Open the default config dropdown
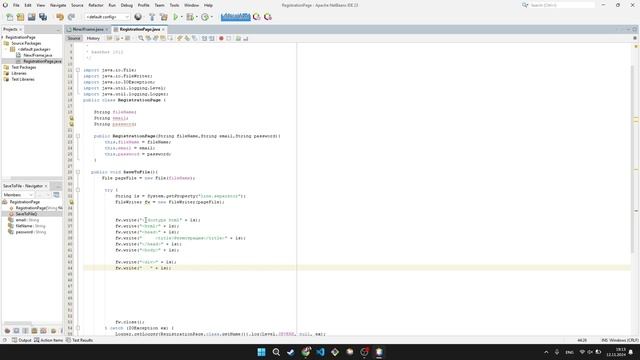 (x=107, y=17)
